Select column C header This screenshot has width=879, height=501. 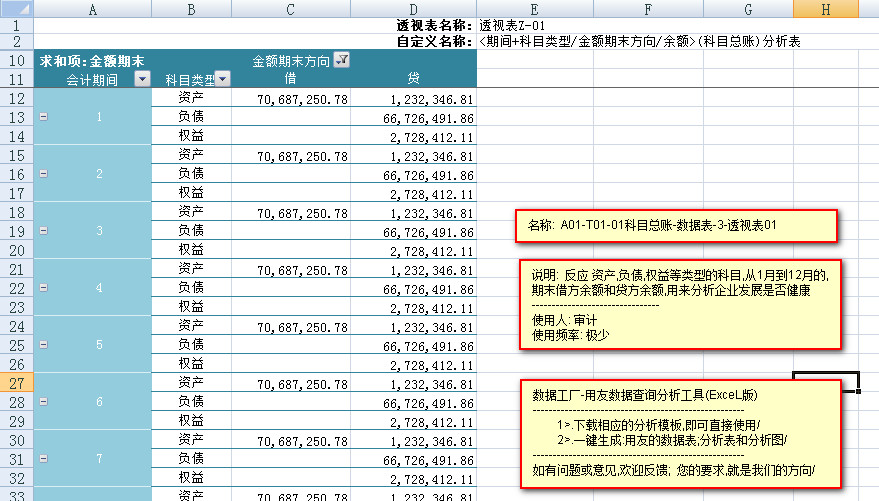tap(290, 8)
